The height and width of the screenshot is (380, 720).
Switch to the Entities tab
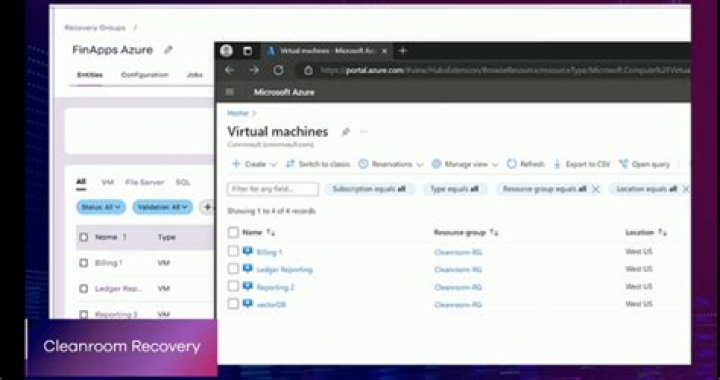[x=90, y=75]
